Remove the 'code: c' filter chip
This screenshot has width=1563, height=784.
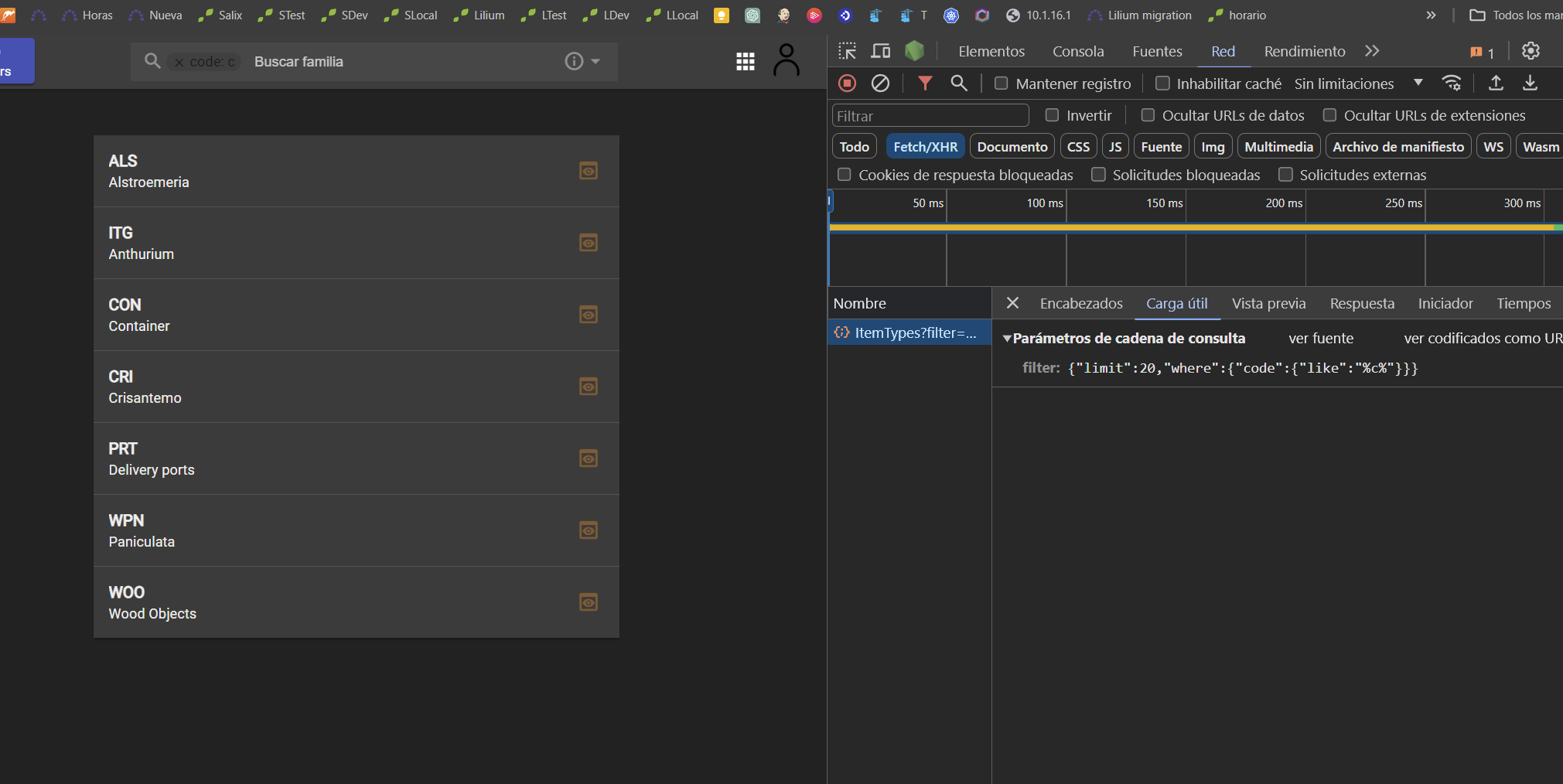pyautogui.click(x=179, y=62)
